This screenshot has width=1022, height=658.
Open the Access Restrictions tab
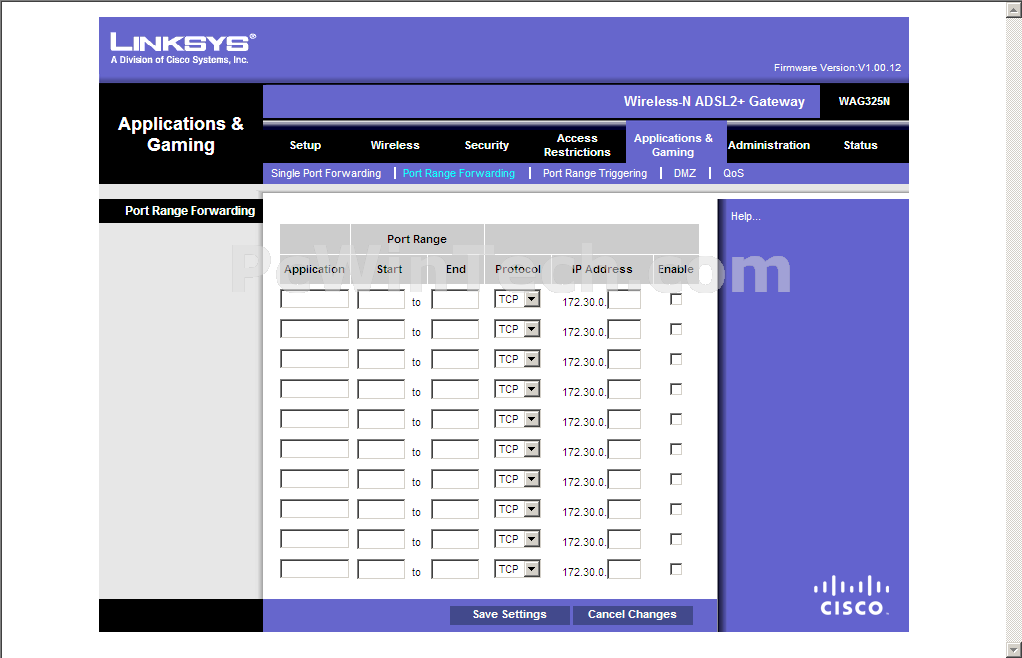(577, 145)
